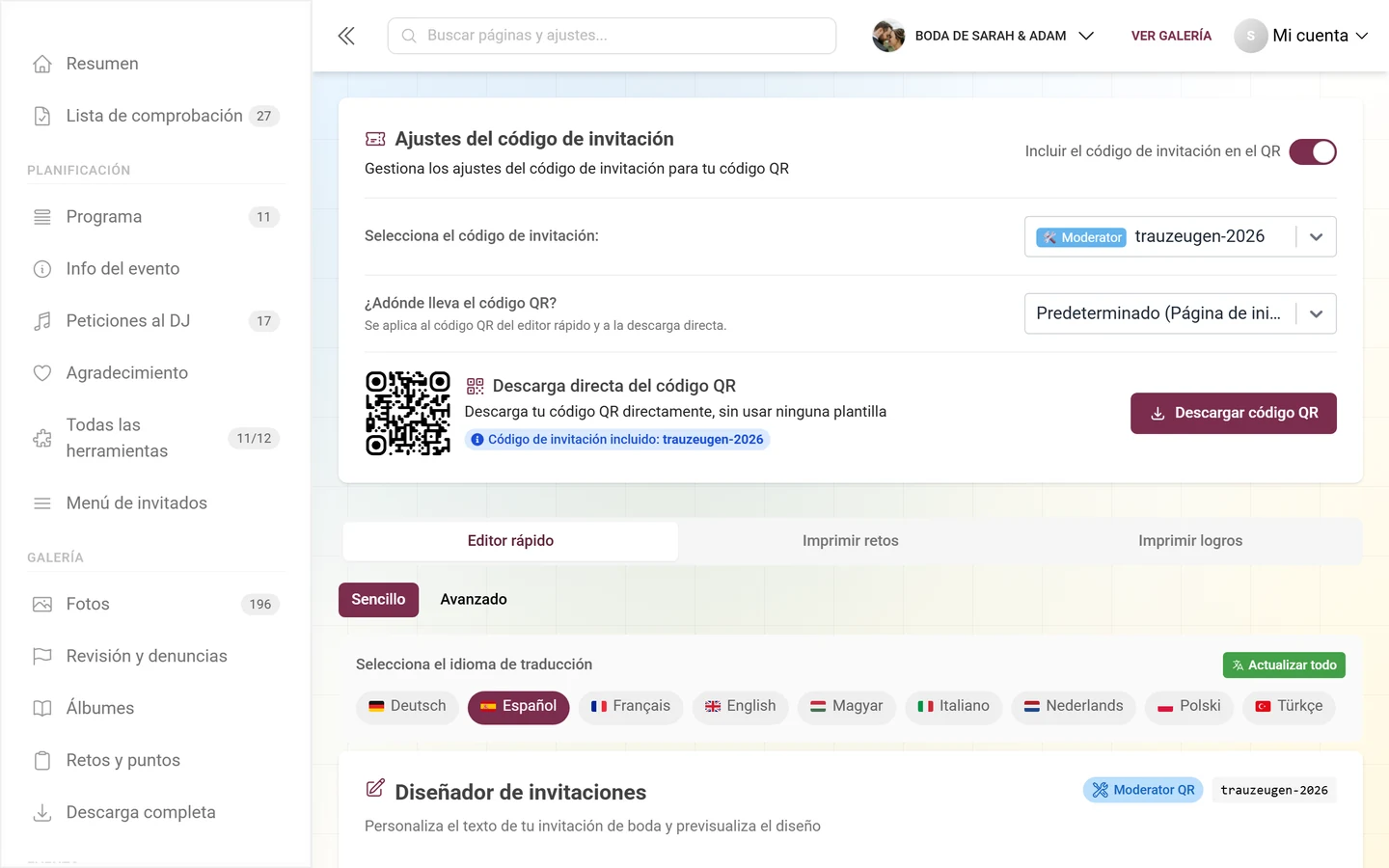Screen dimensions: 1389x868
Task: Open invitation code dropdown trauzeugen-2026
Action: [1180, 236]
